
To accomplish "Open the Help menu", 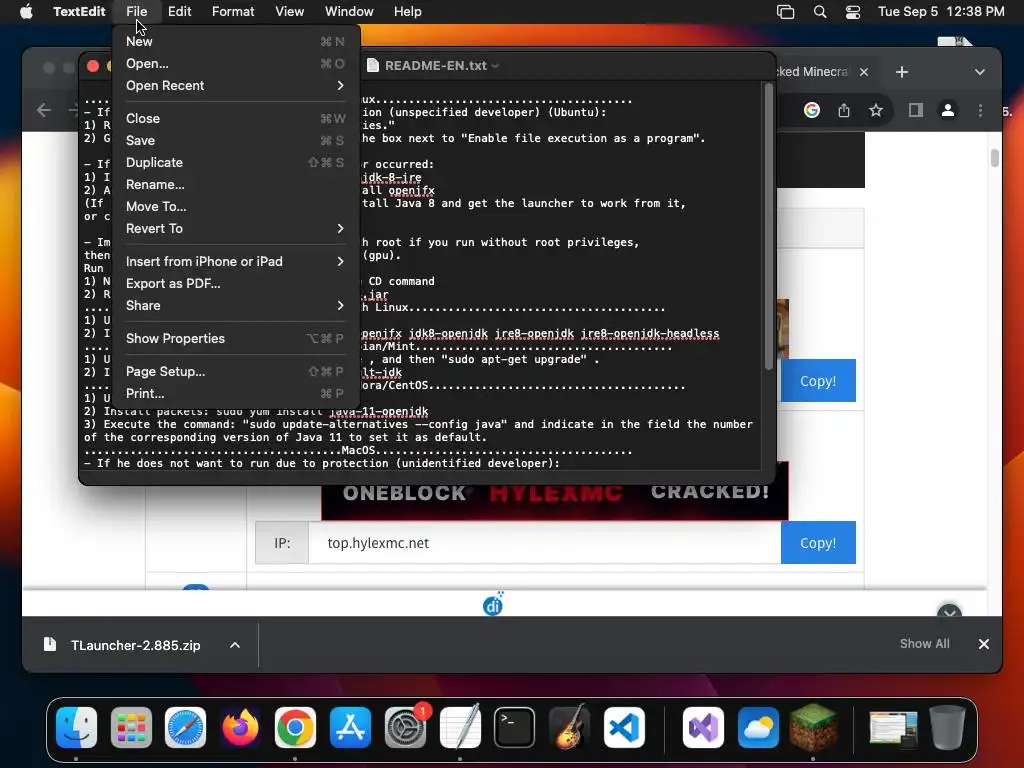I will click(408, 12).
